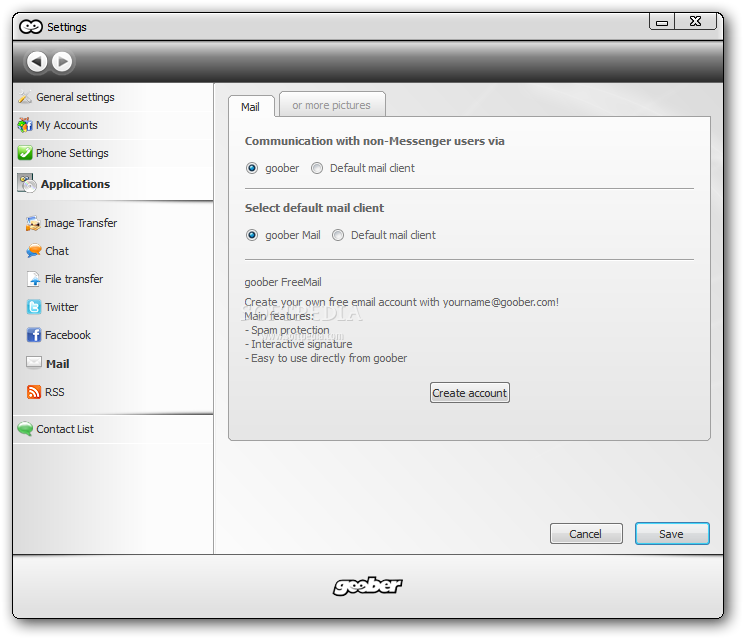Collapse the Applications section
The height and width of the screenshot is (639, 744).
pos(113,184)
